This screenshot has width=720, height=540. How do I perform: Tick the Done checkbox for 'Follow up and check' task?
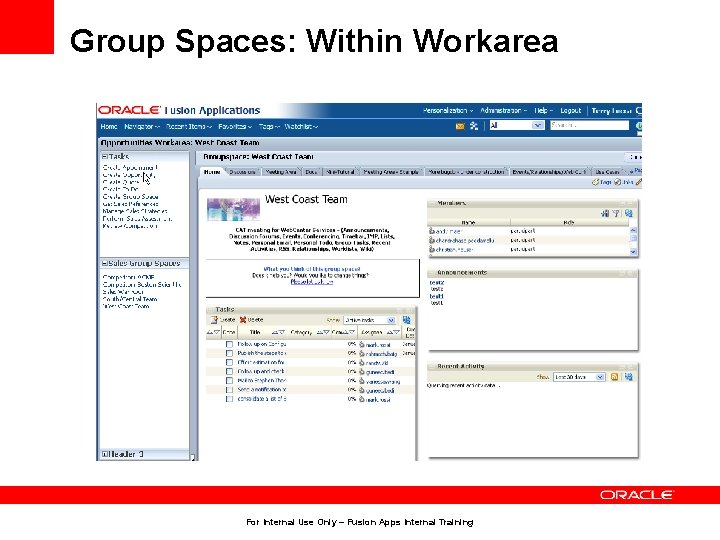point(229,371)
